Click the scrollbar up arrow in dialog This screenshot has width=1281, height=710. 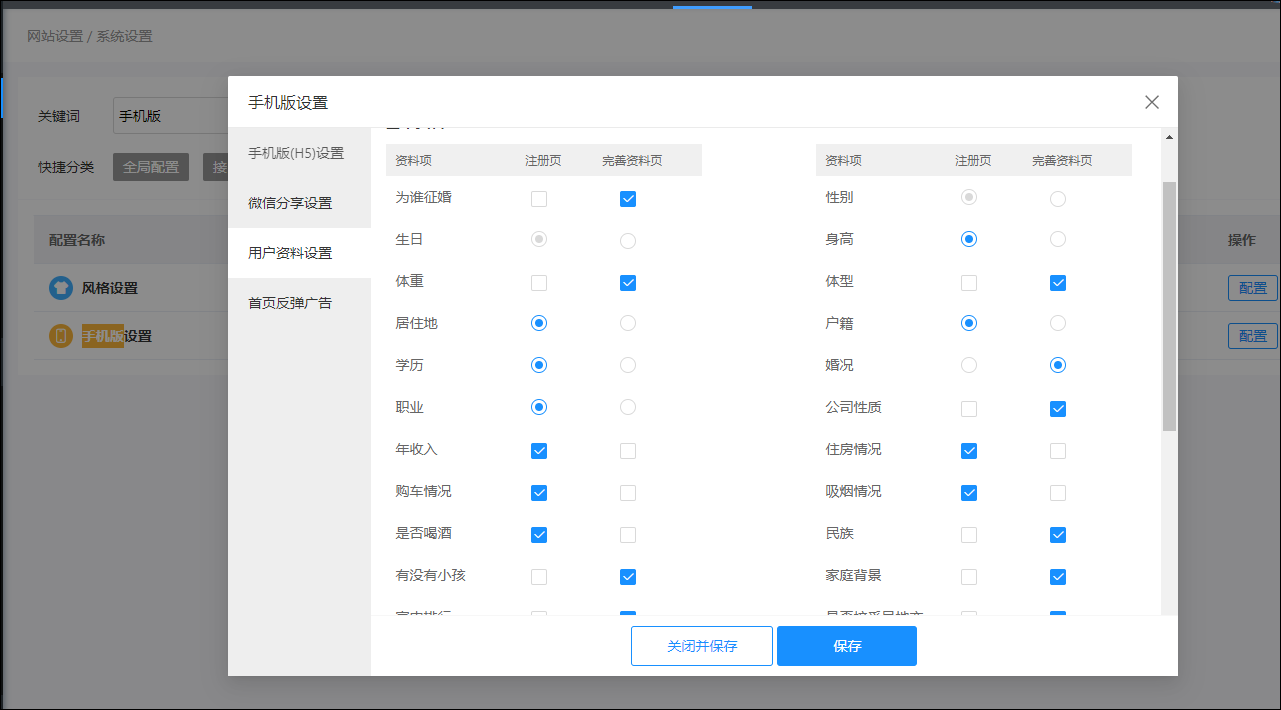[x=1169, y=137]
